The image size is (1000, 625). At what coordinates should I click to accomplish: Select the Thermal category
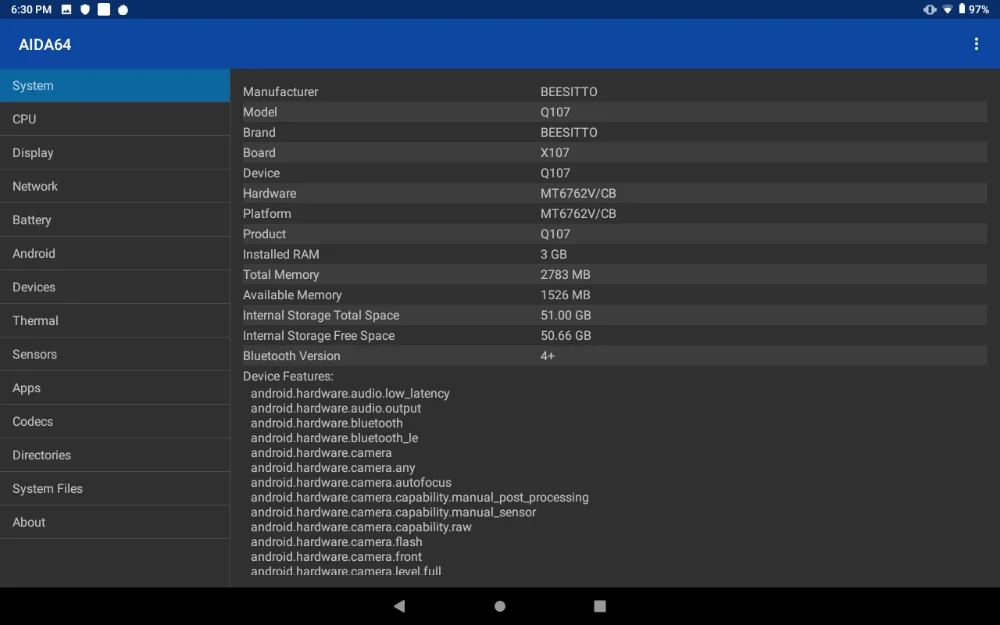click(x=115, y=320)
